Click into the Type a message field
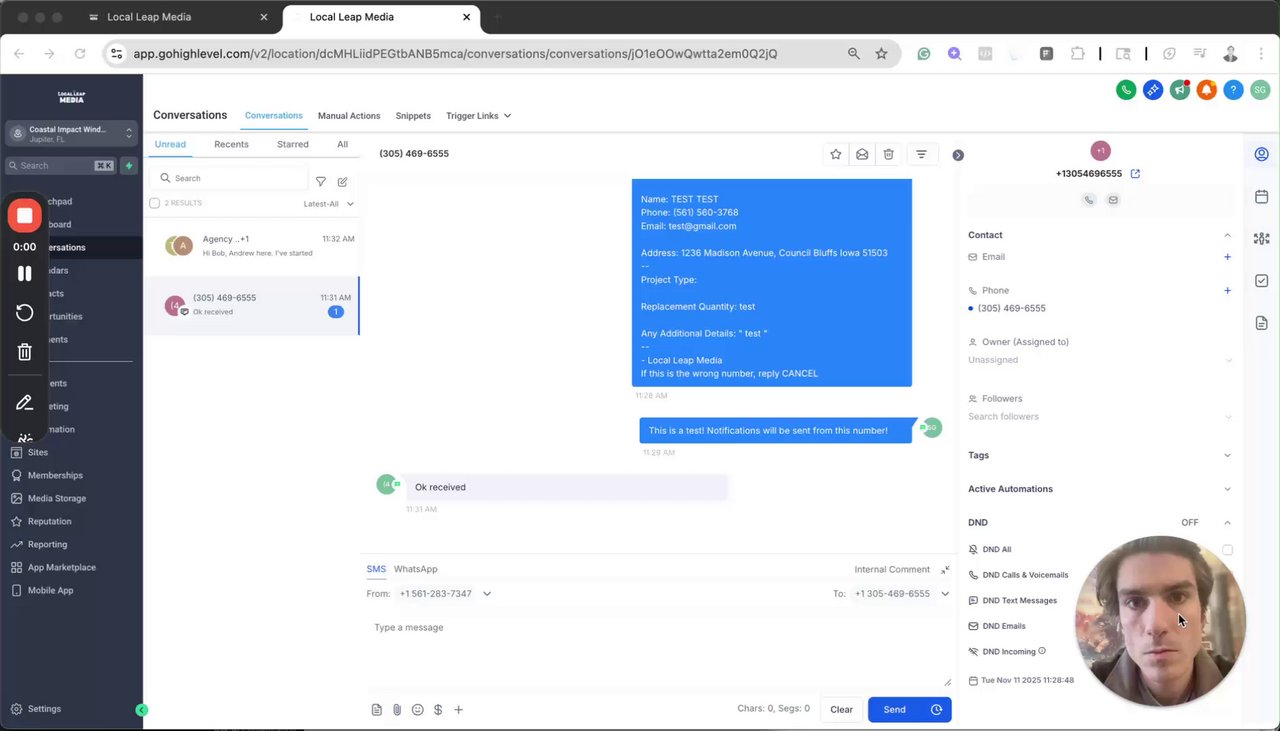Screen dimensions: 1280x731 tap(660, 650)
